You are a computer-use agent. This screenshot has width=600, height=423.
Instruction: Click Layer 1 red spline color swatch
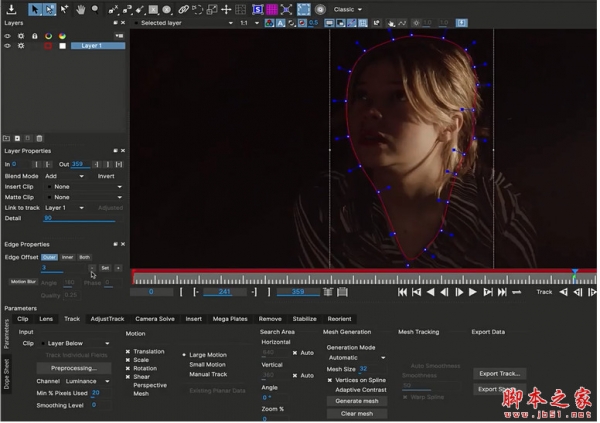click(48, 46)
